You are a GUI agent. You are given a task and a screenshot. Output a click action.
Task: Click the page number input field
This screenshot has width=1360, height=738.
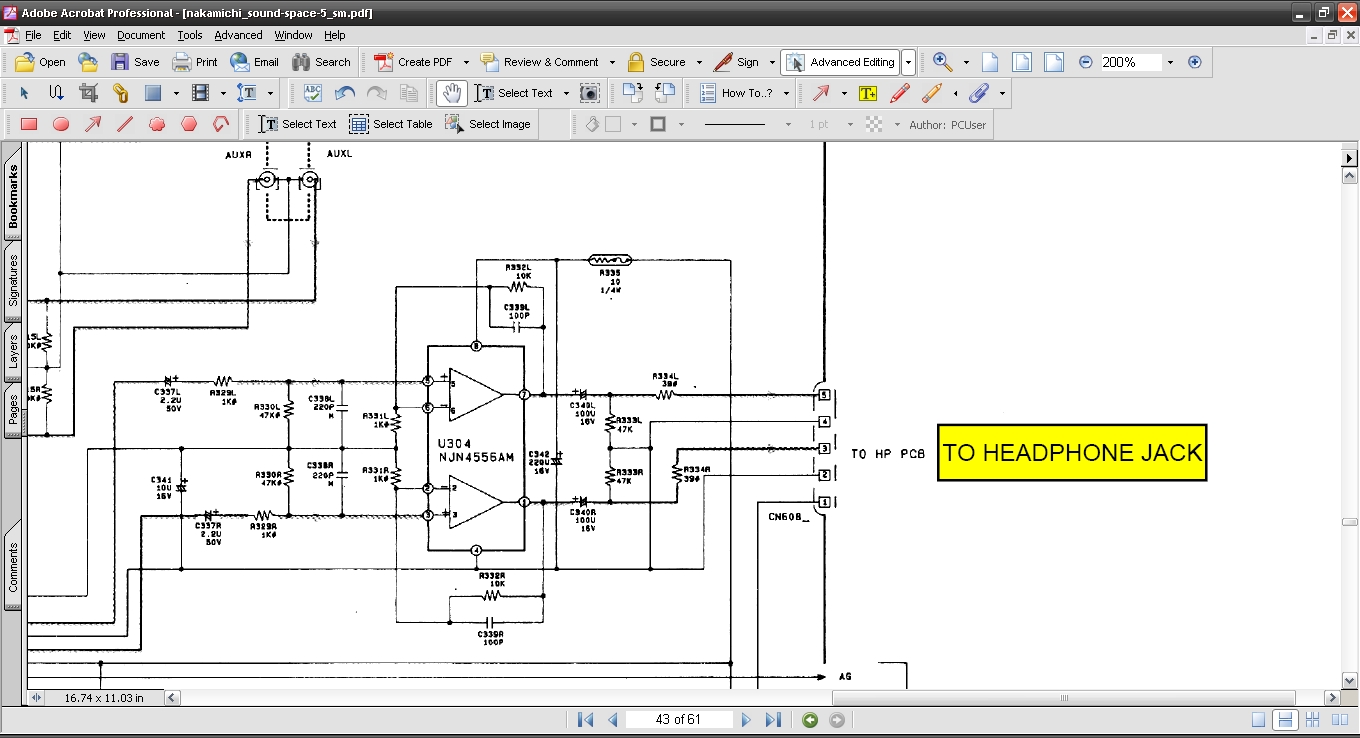click(678, 720)
